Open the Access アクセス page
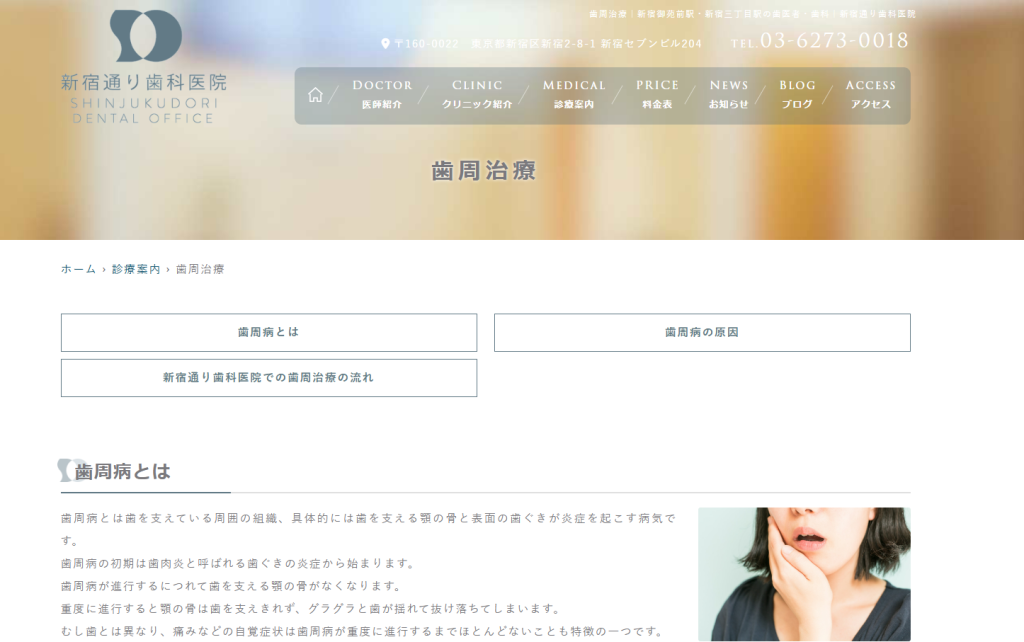Screen dimensions: 1024x642 (x=870, y=94)
